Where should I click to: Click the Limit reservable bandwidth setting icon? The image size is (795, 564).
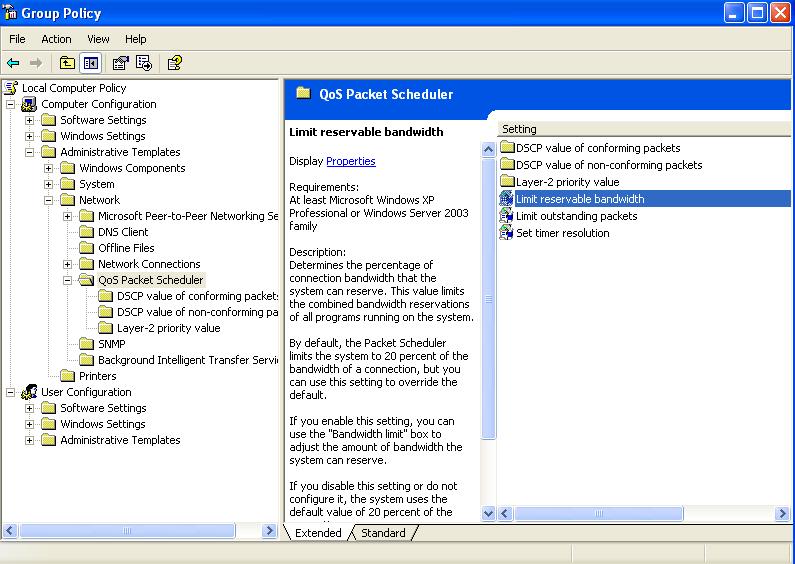click(x=506, y=199)
